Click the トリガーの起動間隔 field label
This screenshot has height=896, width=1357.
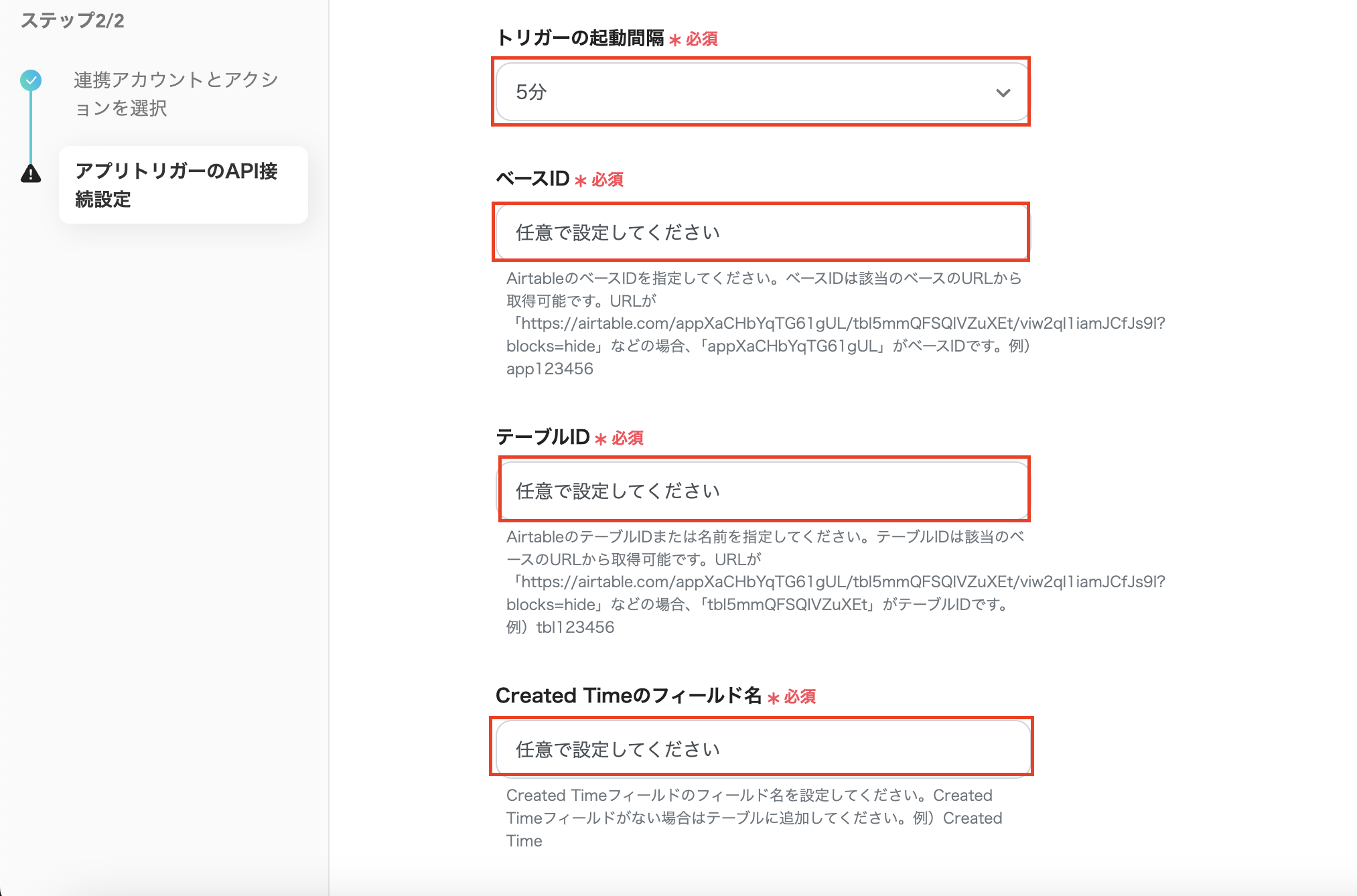[580, 38]
